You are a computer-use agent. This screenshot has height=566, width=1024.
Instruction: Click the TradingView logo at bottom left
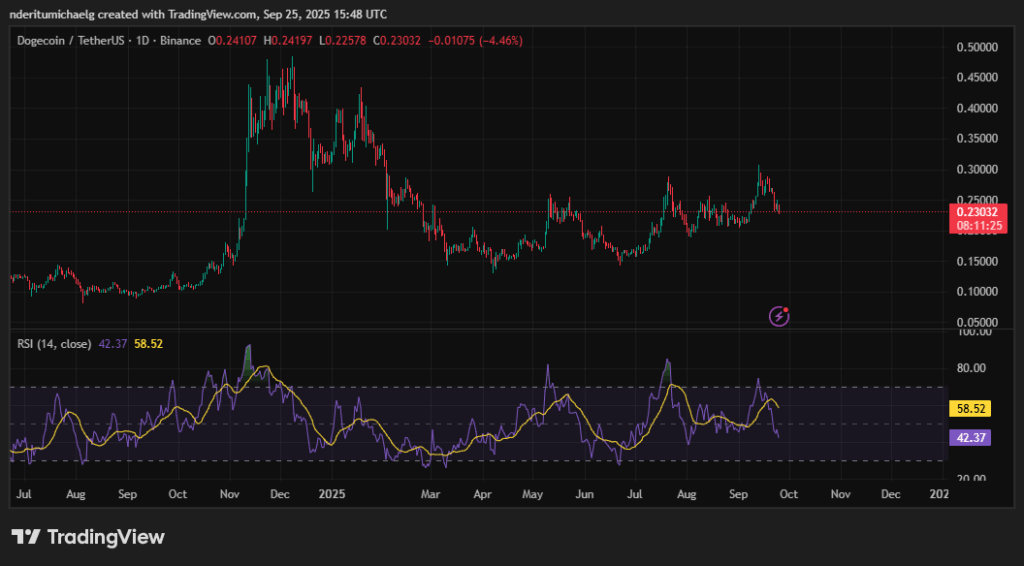click(x=88, y=537)
